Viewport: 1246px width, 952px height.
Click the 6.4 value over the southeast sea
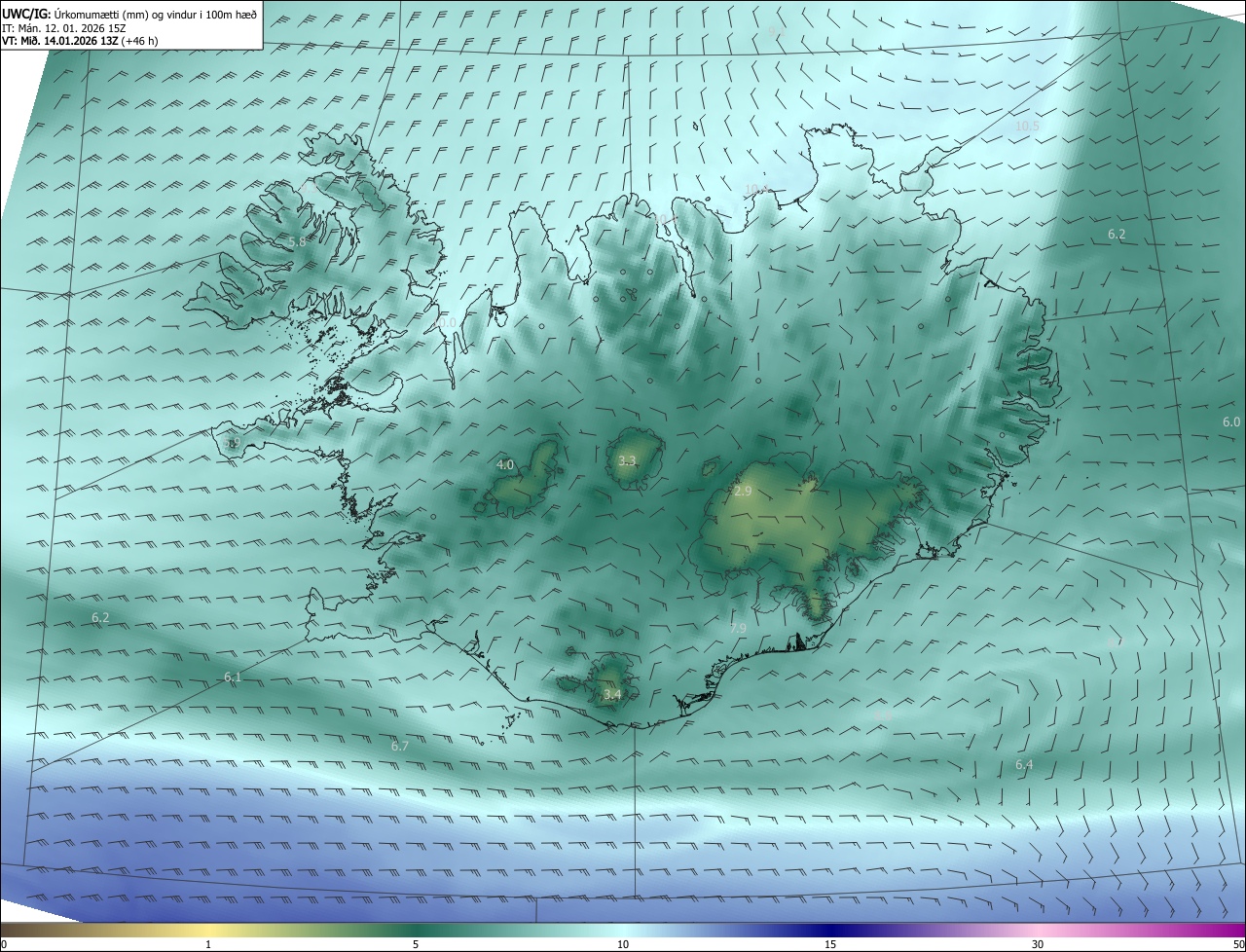[1024, 764]
